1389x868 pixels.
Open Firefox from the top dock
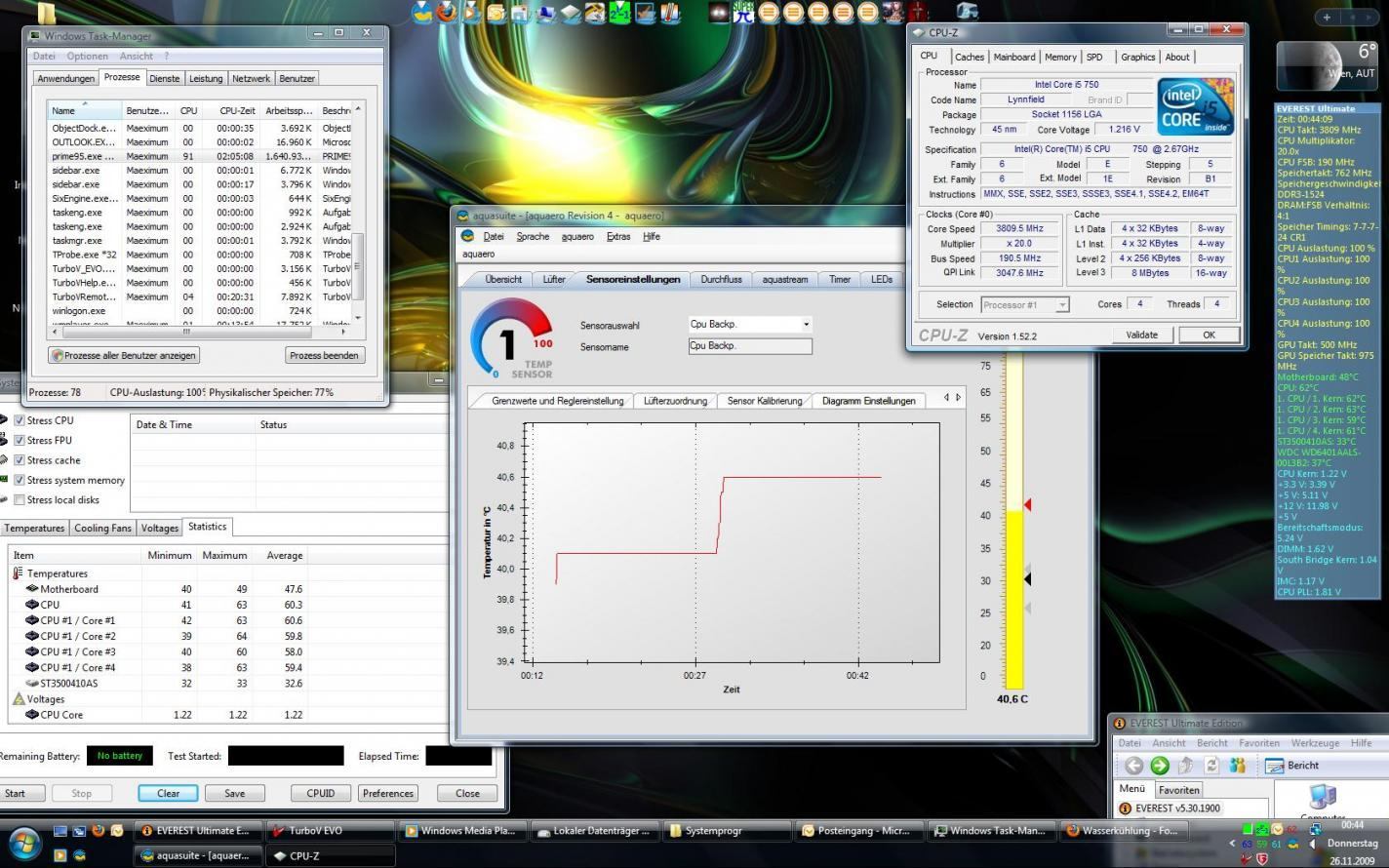click(447, 12)
